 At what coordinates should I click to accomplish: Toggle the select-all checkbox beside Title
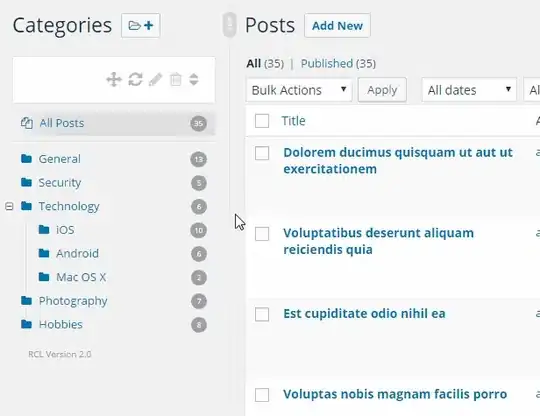[262, 121]
